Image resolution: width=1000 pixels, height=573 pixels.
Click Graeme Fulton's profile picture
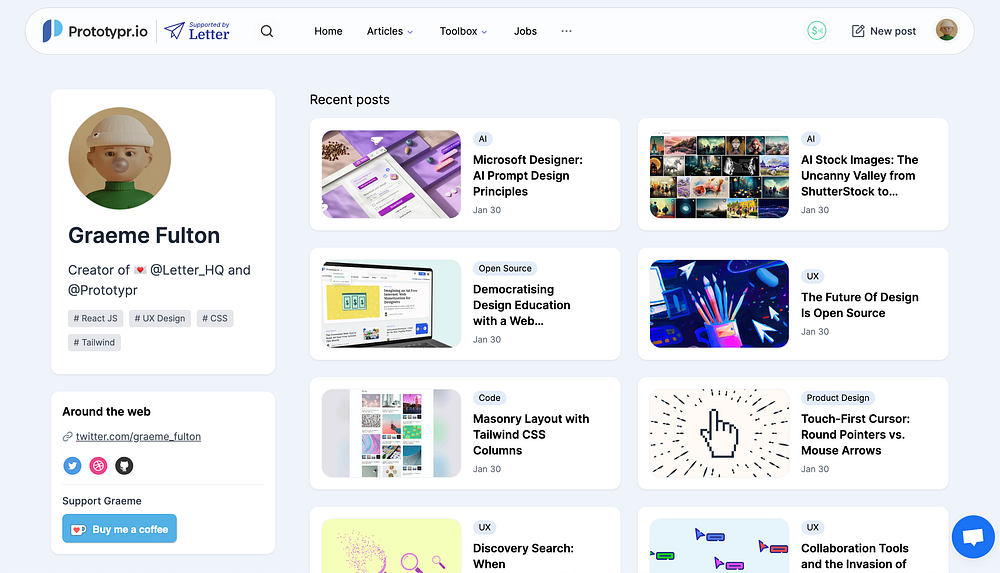coord(120,158)
